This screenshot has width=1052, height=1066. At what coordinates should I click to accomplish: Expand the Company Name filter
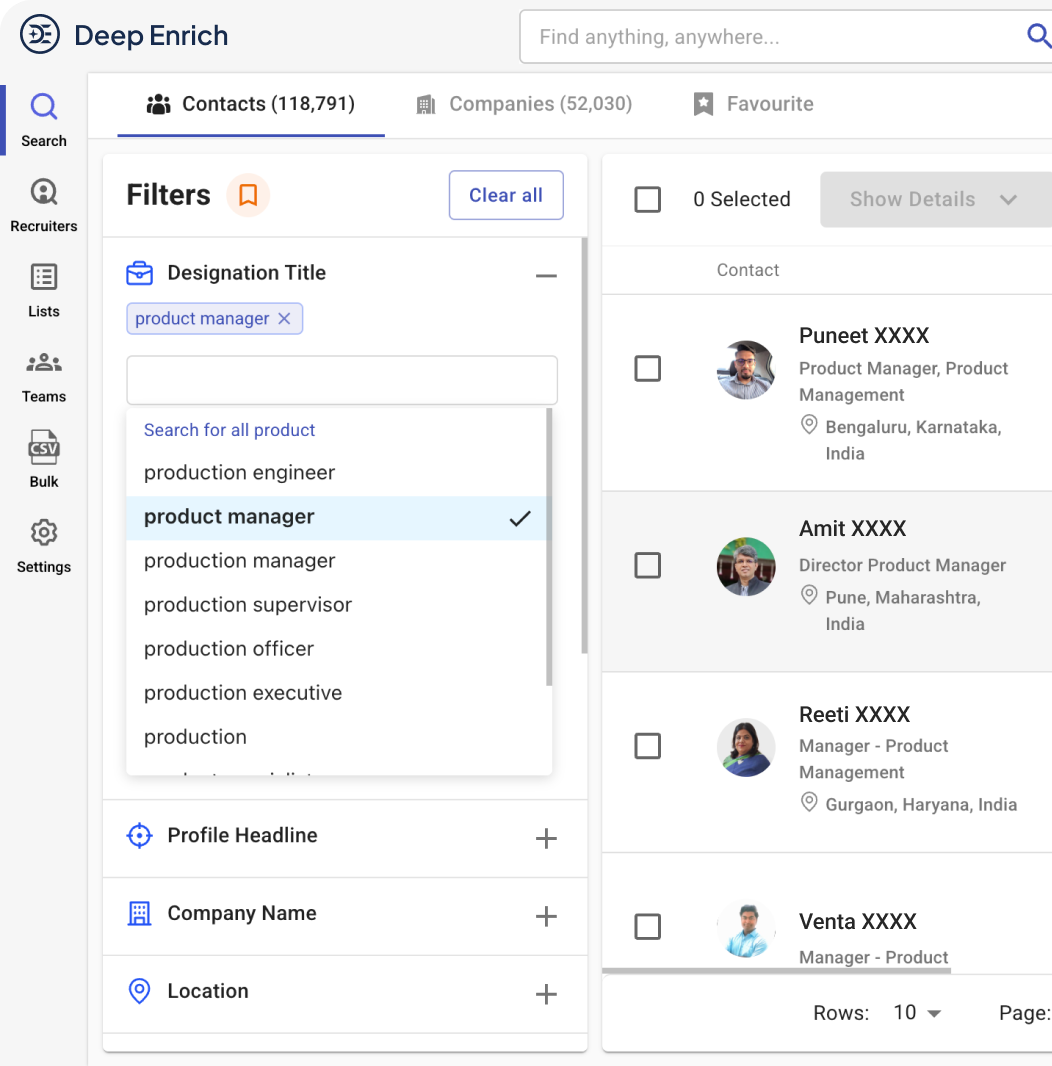tap(546, 916)
